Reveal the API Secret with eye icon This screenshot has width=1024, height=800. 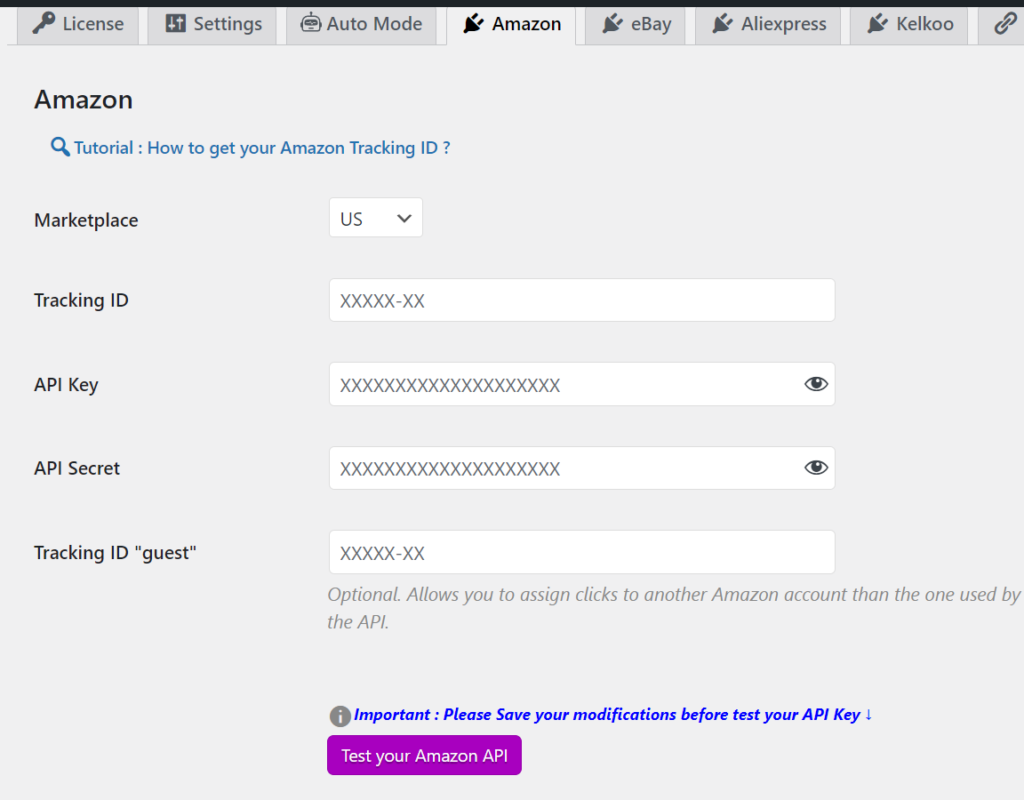tap(816, 468)
